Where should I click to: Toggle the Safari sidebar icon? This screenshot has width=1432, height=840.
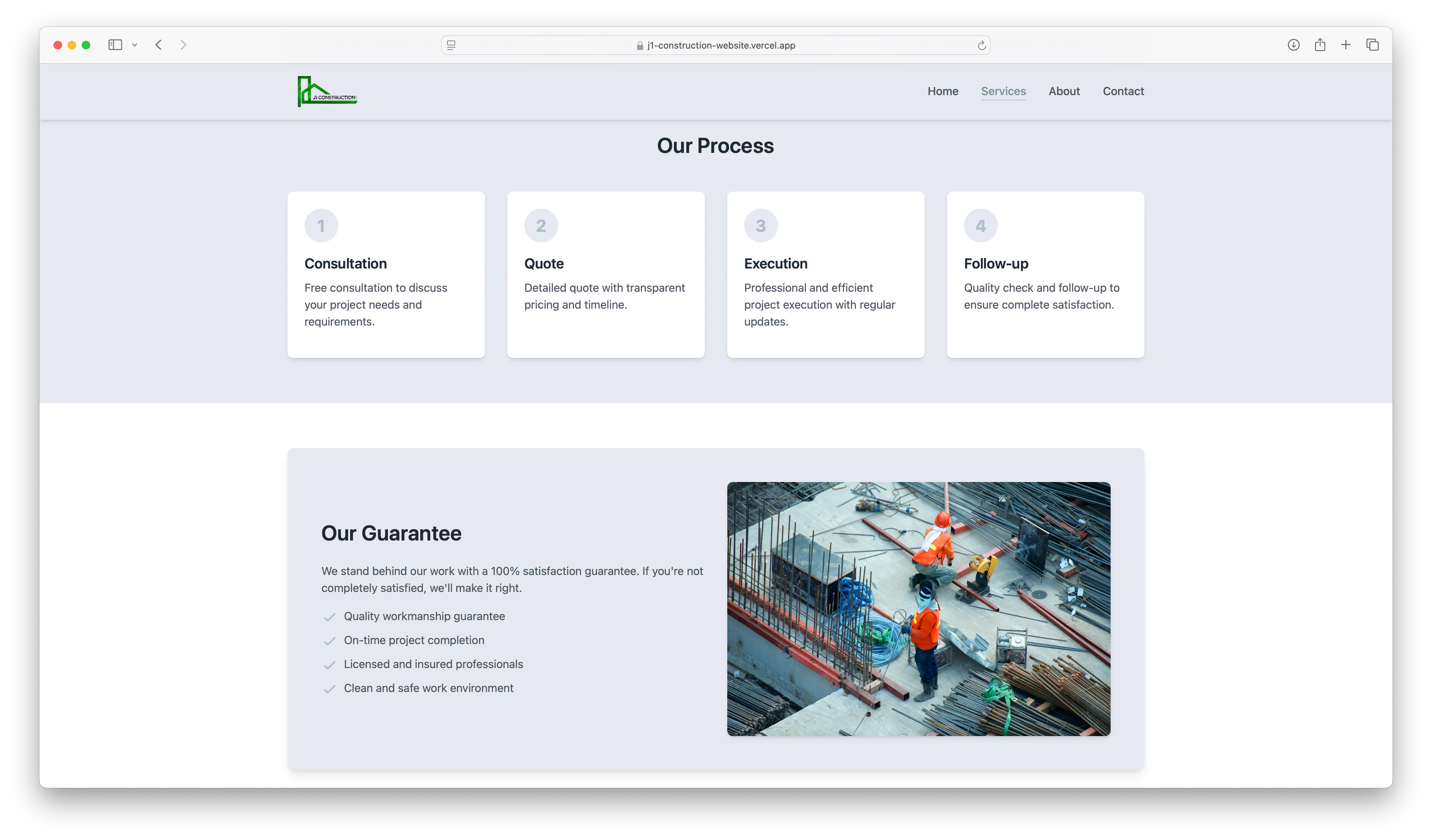[115, 45]
